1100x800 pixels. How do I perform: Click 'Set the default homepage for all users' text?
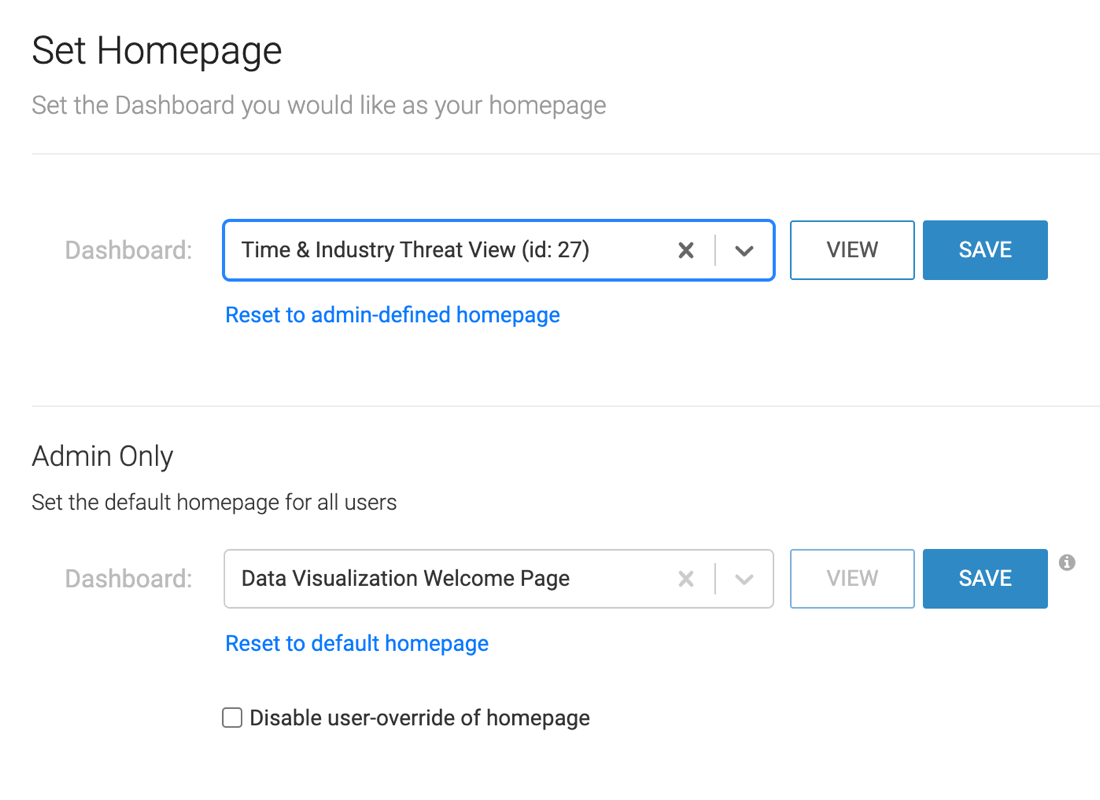coord(214,502)
